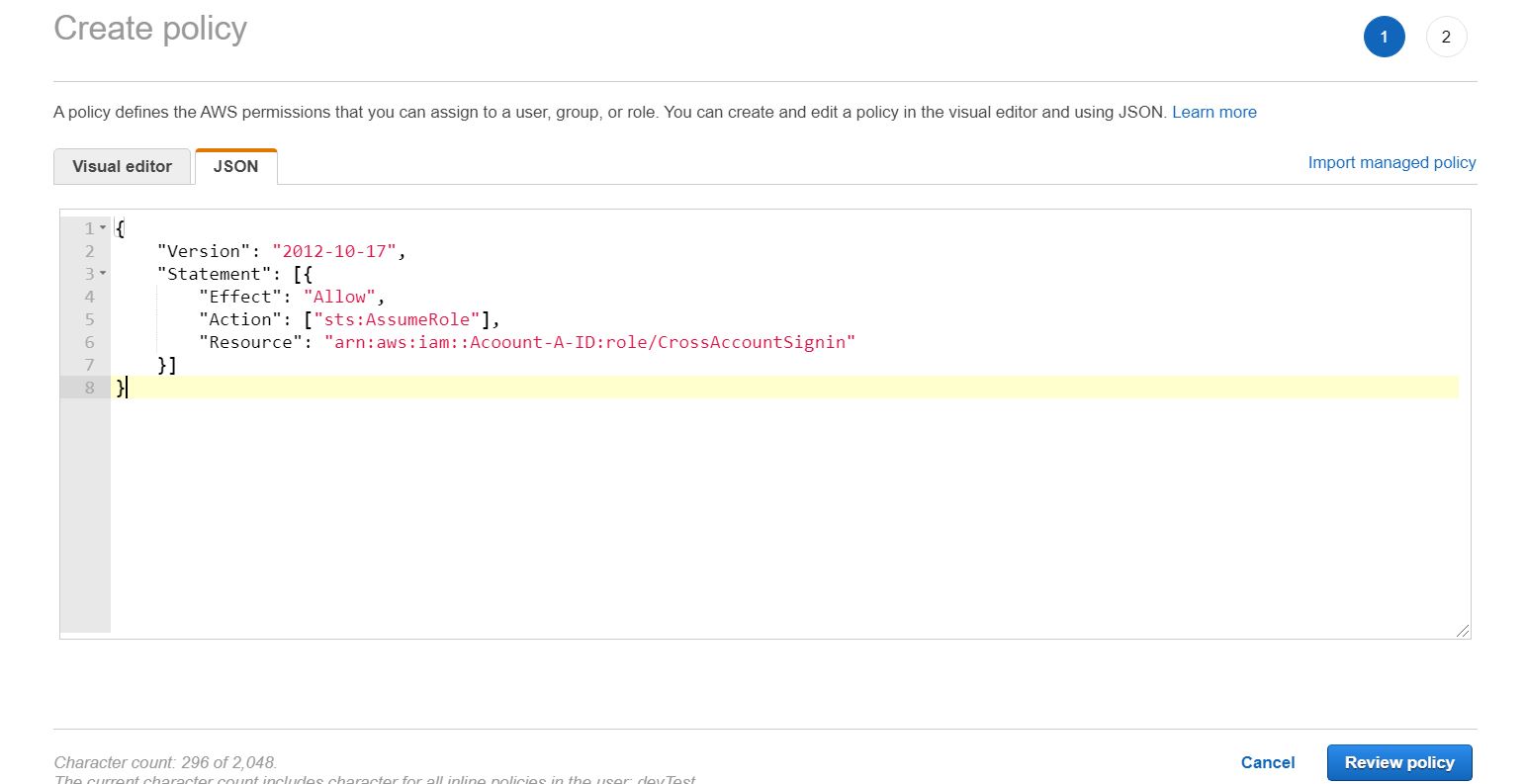
Task: Click the step 1 circle indicator
Action: (x=1384, y=38)
